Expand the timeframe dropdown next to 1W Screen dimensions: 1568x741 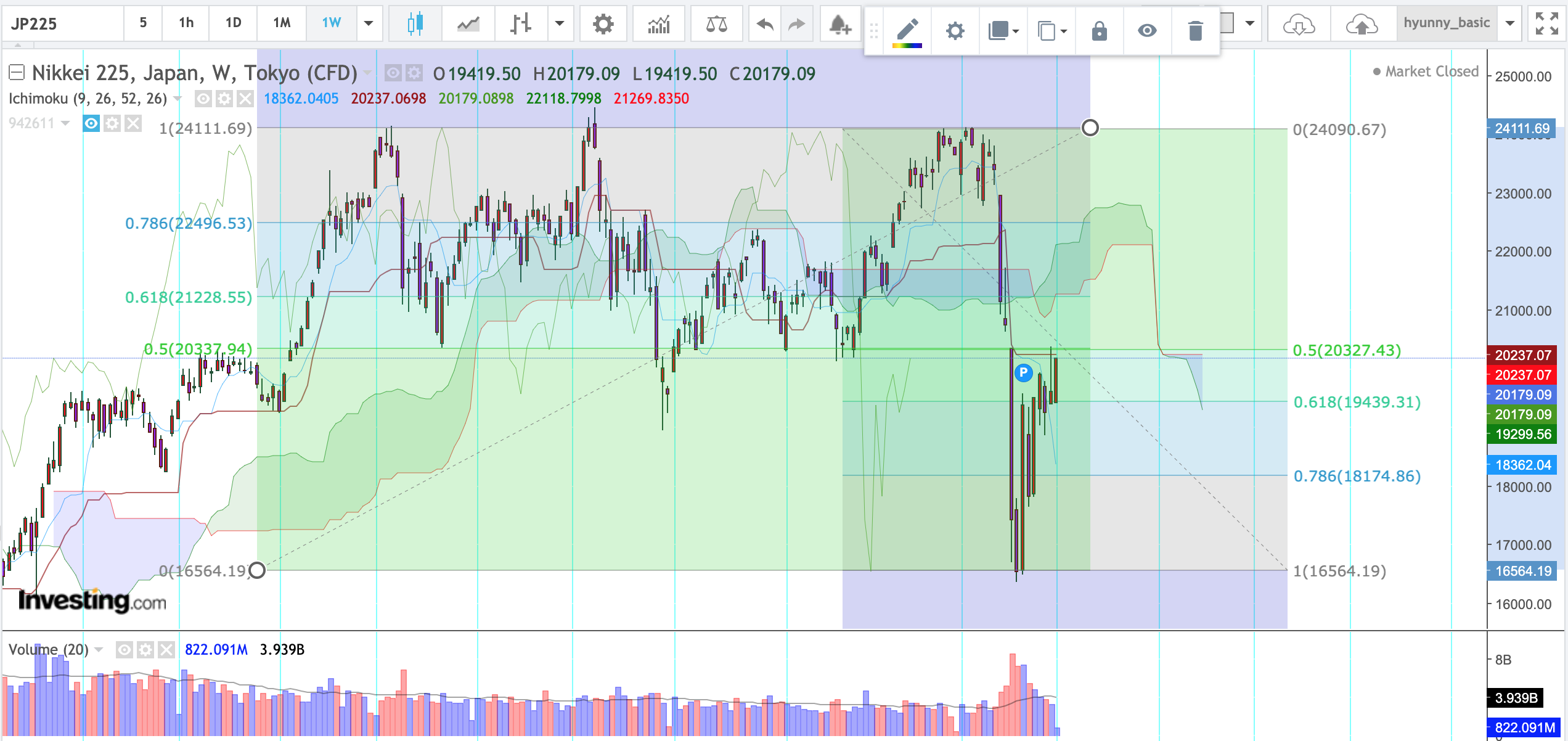369,23
